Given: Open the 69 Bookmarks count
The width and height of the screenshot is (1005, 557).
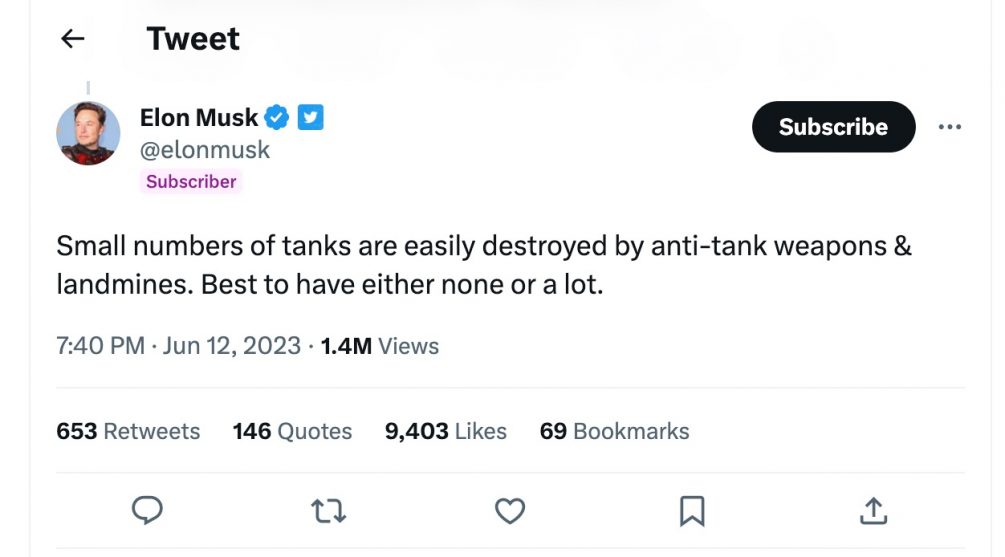Looking at the screenshot, I should point(614,431).
